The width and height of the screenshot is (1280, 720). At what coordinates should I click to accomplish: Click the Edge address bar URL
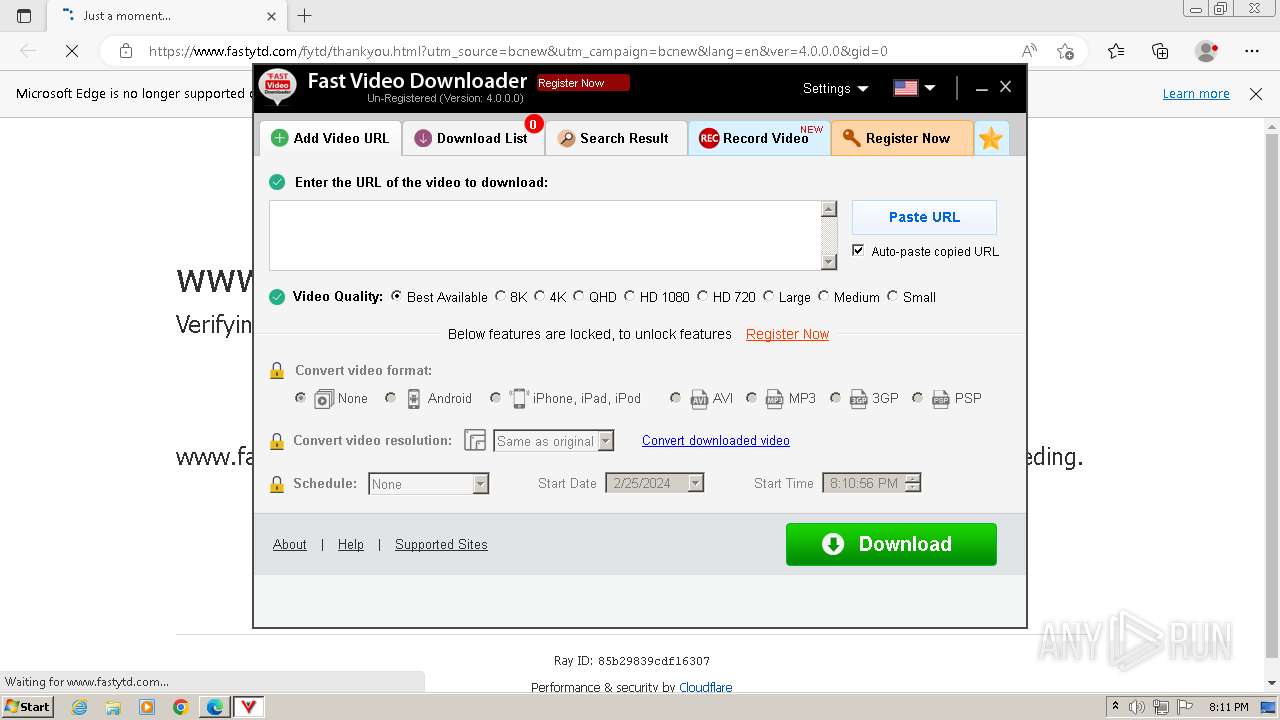518,51
